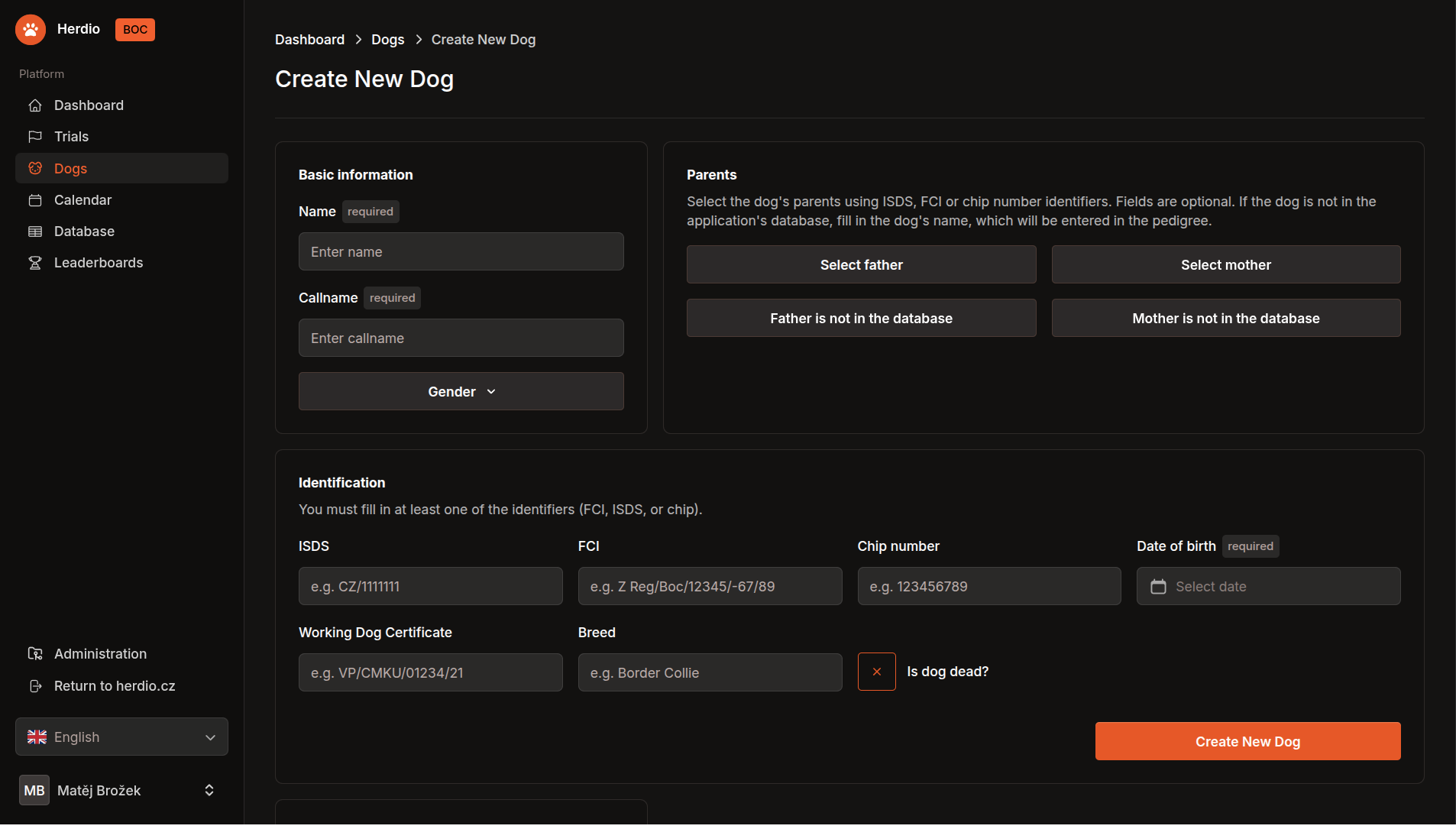Focus the Enter name input field
The height and width of the screenshot is (829, 1456).
[461, 251]
